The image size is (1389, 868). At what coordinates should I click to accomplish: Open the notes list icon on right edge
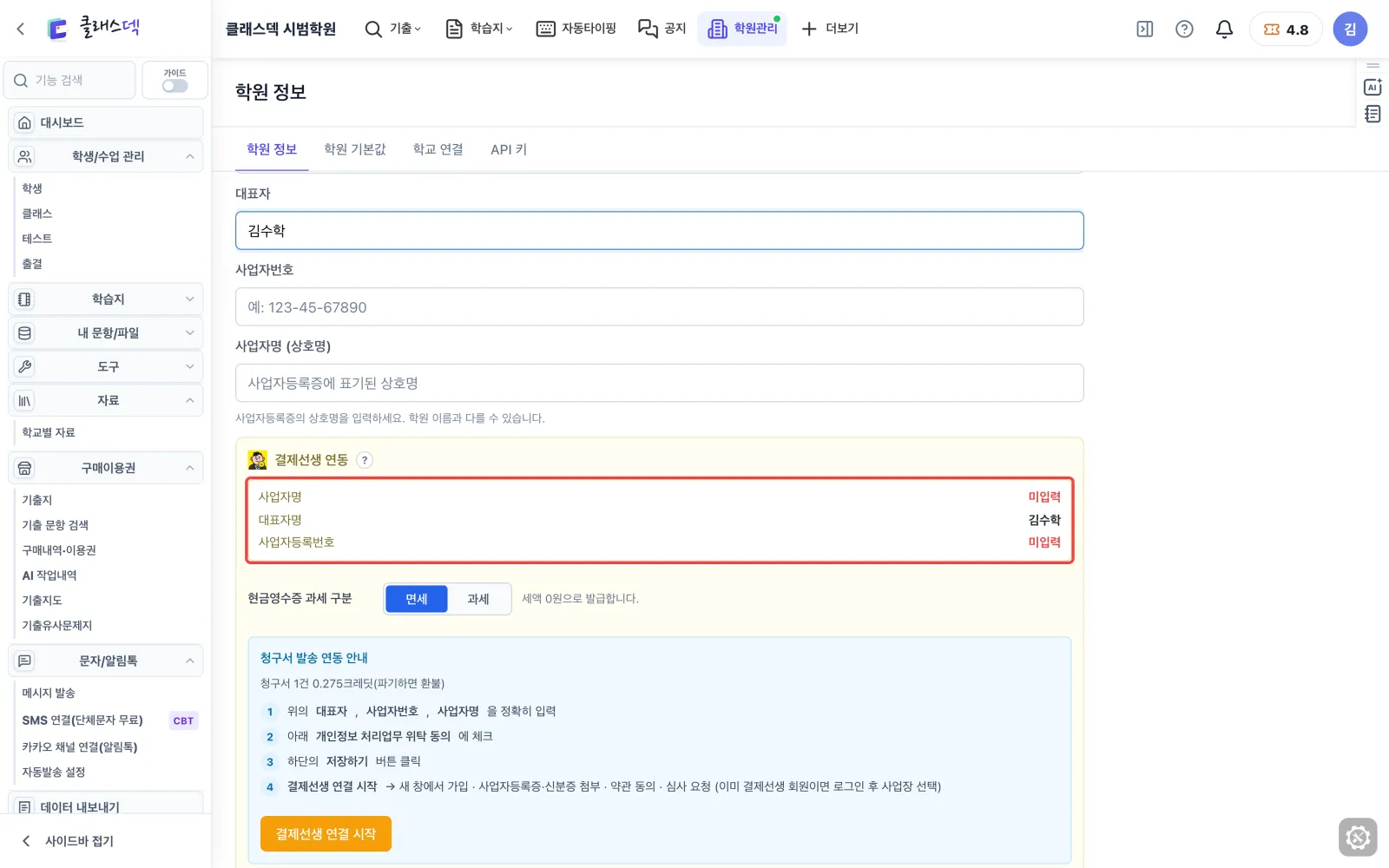[1373, 114]
